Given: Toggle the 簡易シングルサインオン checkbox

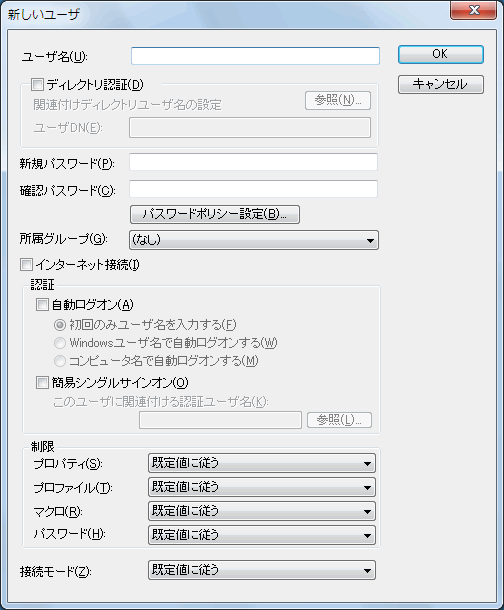Looking at the screenshot, I should [x=42, y=383].
